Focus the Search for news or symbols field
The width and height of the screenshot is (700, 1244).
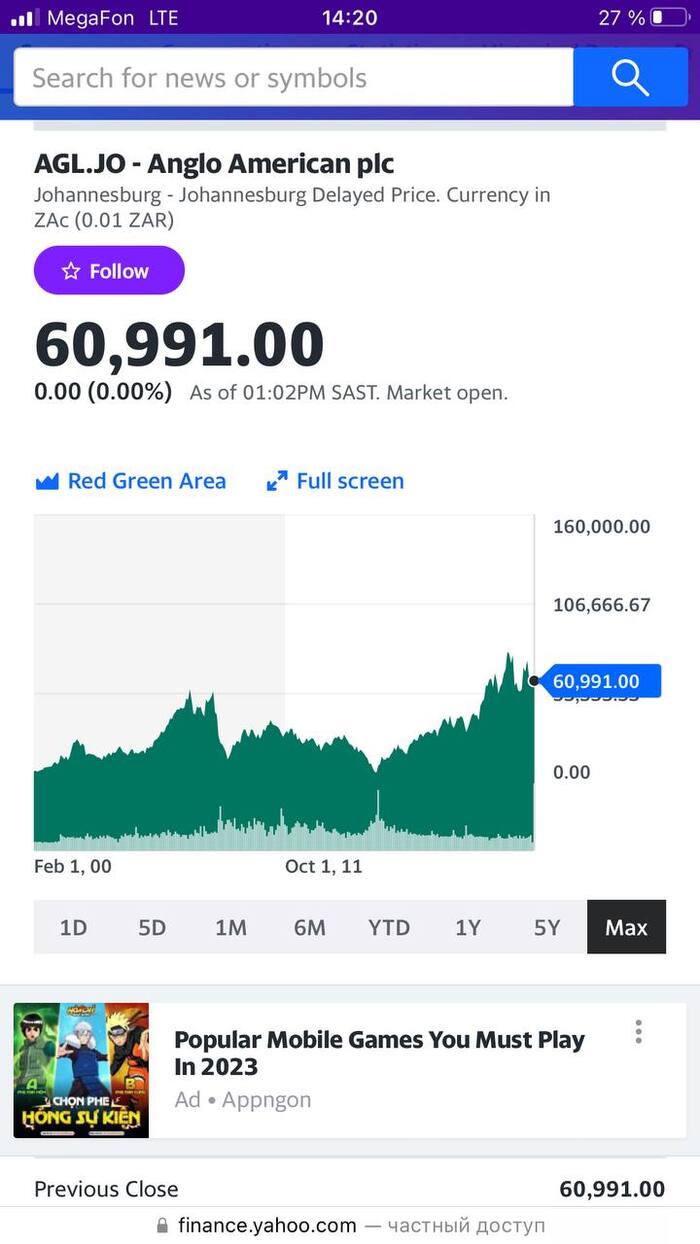293,77
